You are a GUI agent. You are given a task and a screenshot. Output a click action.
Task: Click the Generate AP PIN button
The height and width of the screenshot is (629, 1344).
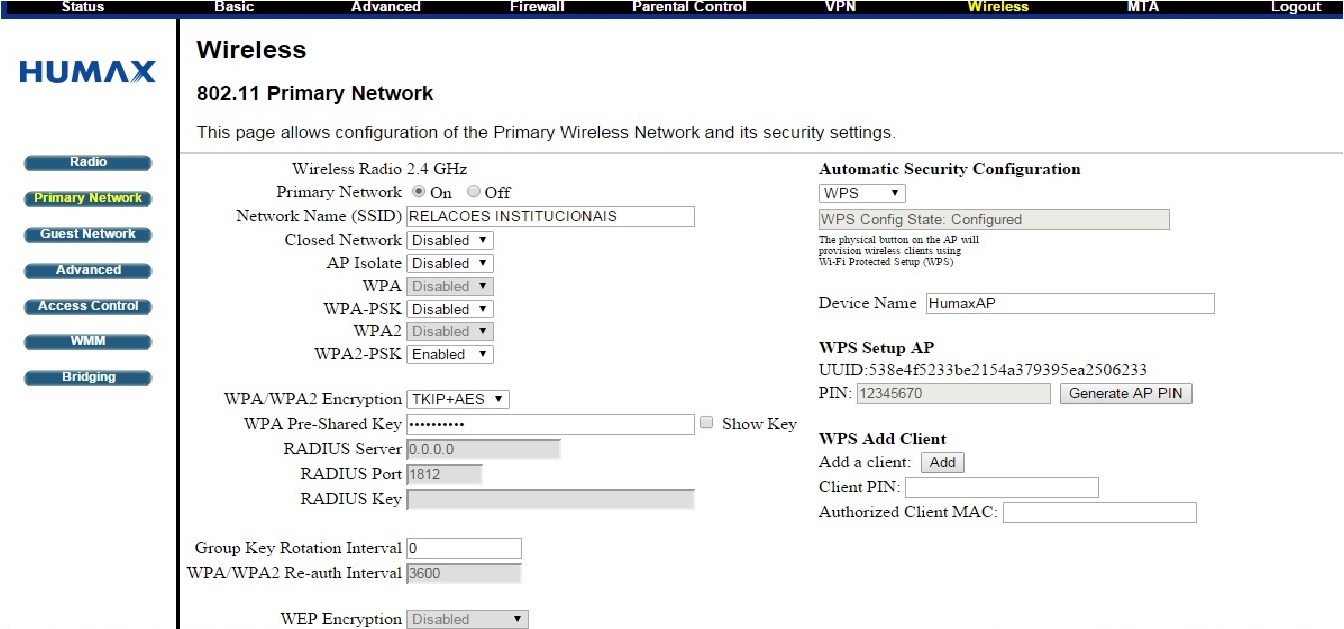pos(1125,393)
